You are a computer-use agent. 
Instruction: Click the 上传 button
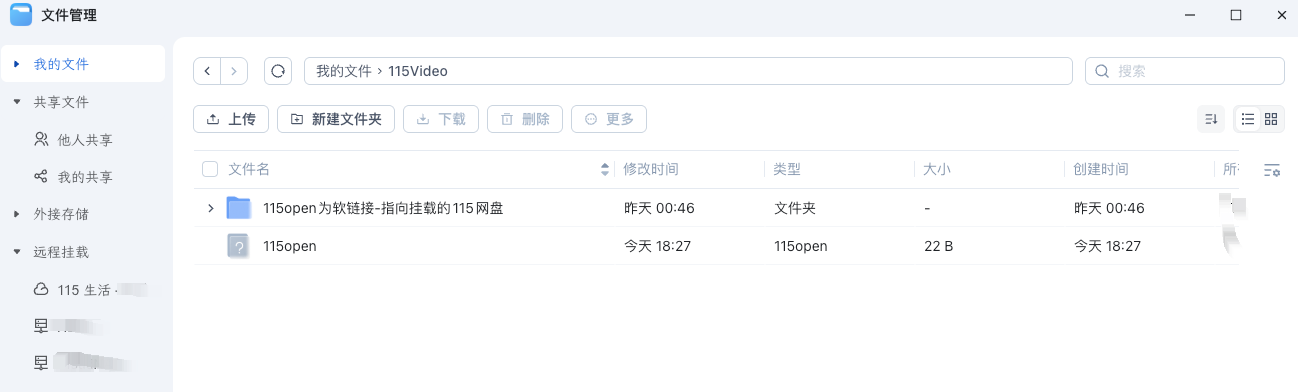(x=231, y=119)
